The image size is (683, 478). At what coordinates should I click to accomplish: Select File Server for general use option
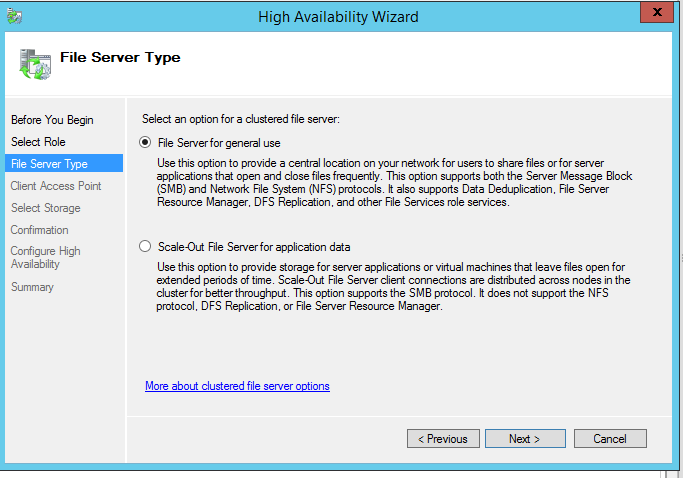pyautogui.click(x=146, y=142)
